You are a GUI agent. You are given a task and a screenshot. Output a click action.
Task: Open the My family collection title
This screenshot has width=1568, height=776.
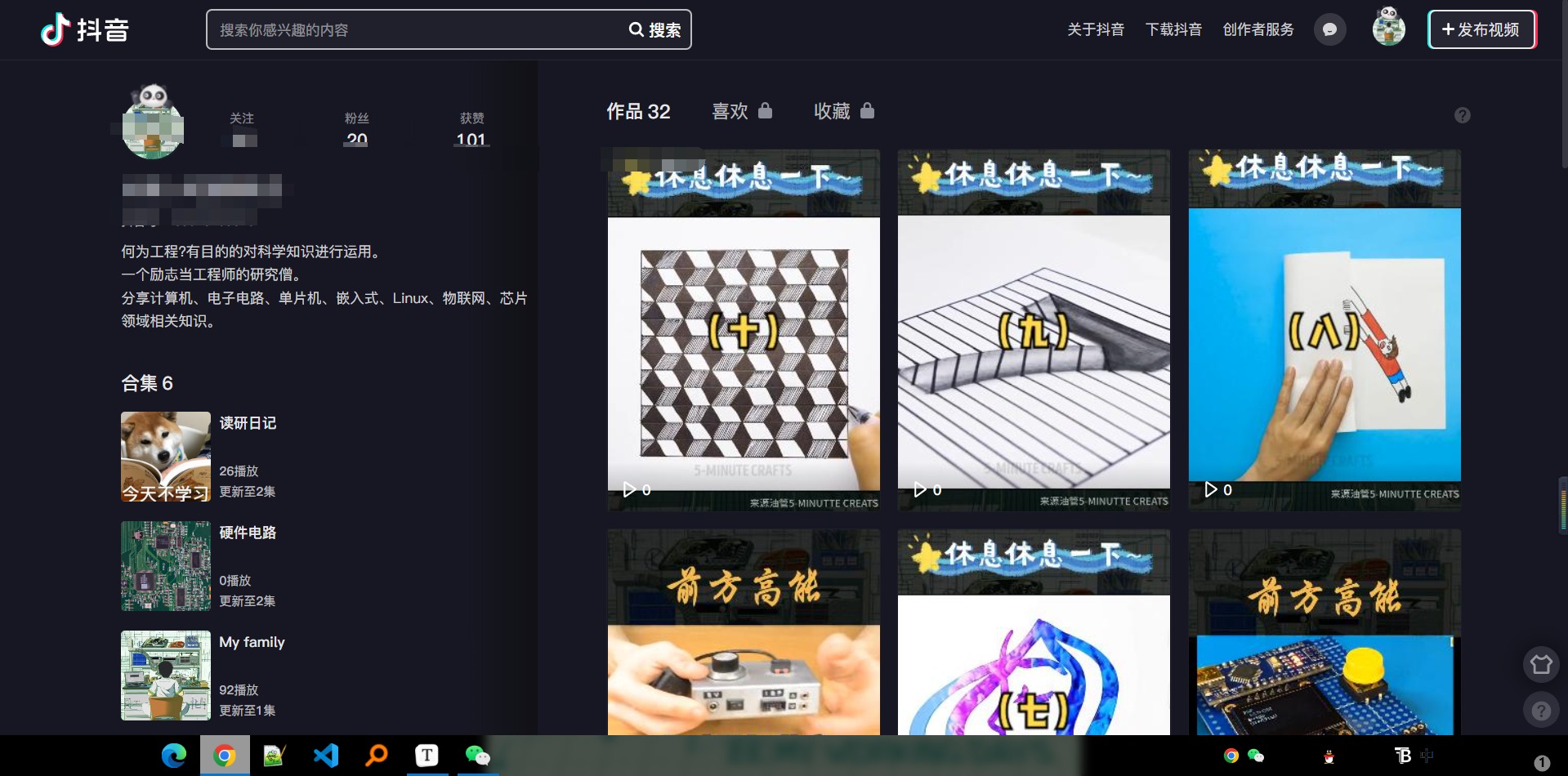pos(252,642)
